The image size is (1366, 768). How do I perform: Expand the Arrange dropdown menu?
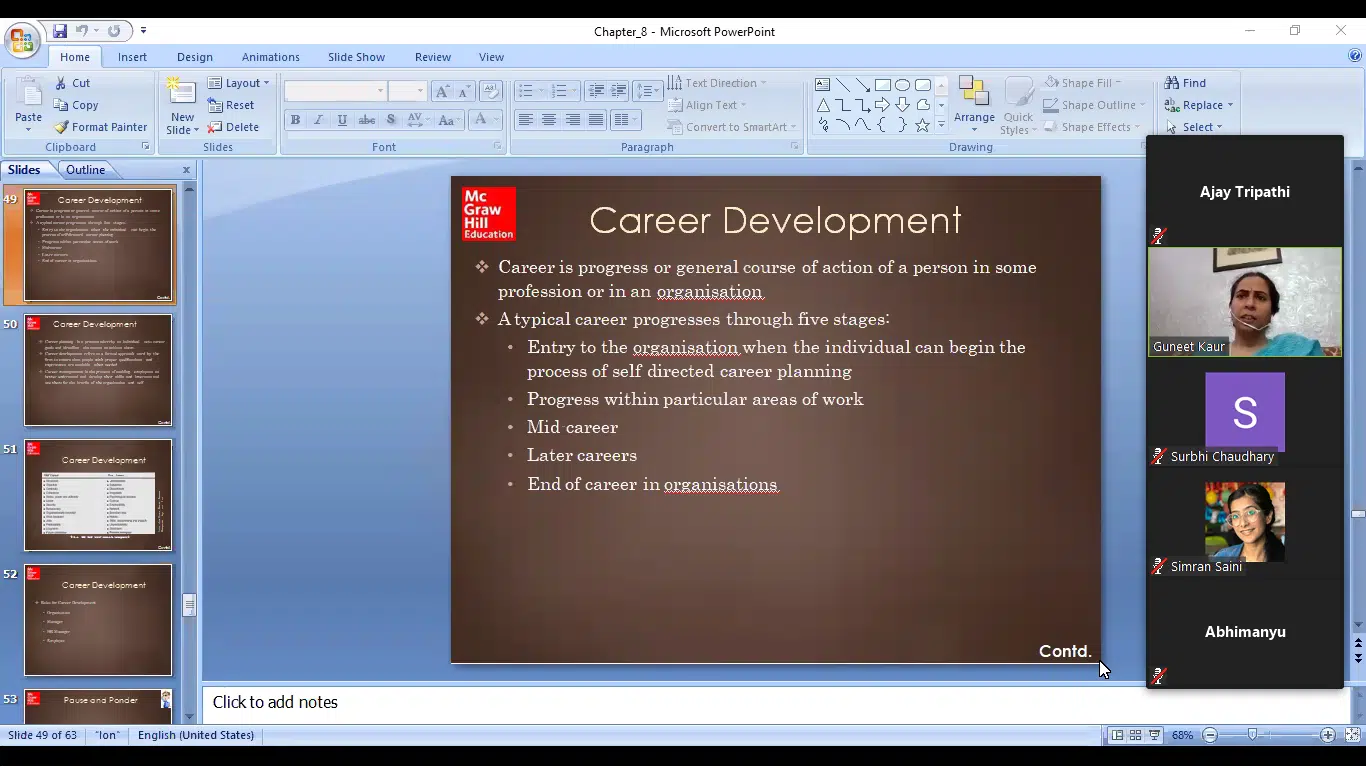974,118
